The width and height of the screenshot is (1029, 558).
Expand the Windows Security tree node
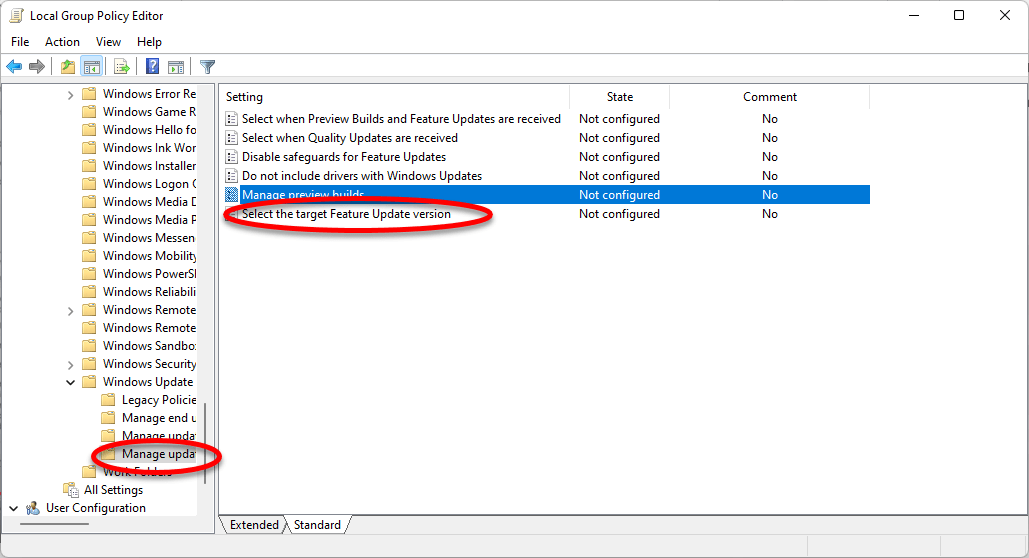point(70,365)
